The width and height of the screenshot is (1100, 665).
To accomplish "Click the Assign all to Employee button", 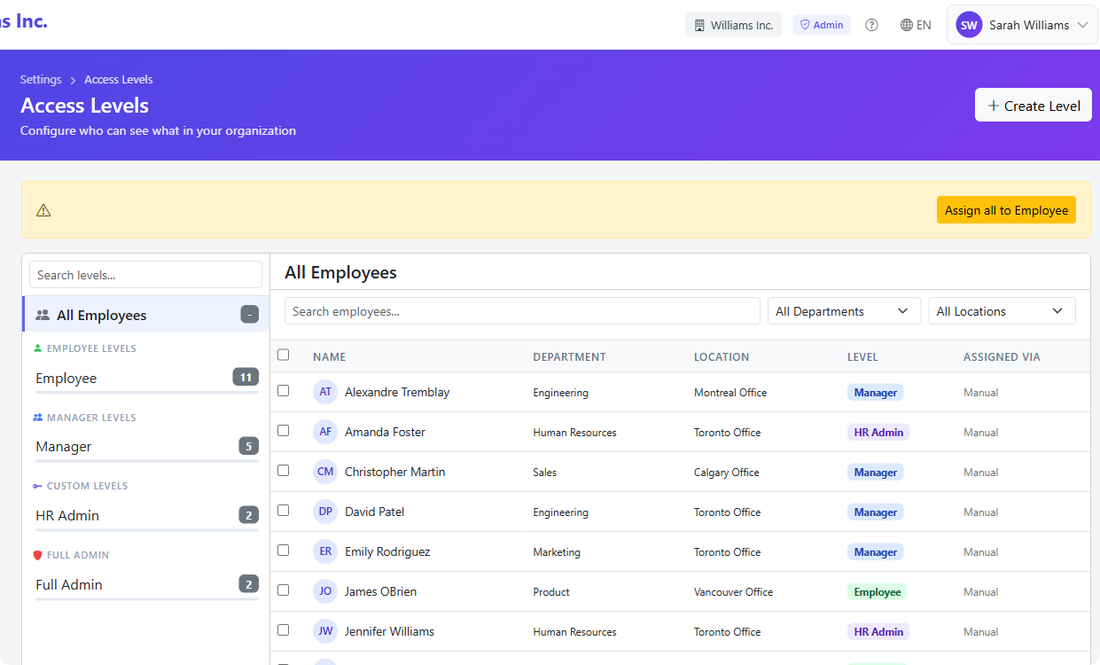I will (1006, 210).
